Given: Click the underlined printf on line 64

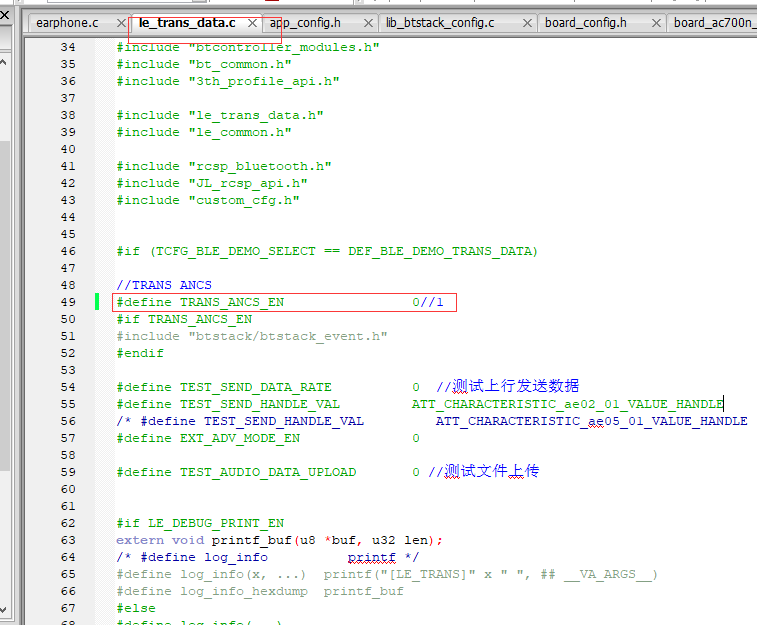Looking at the screenshot, I should [372, 557].
